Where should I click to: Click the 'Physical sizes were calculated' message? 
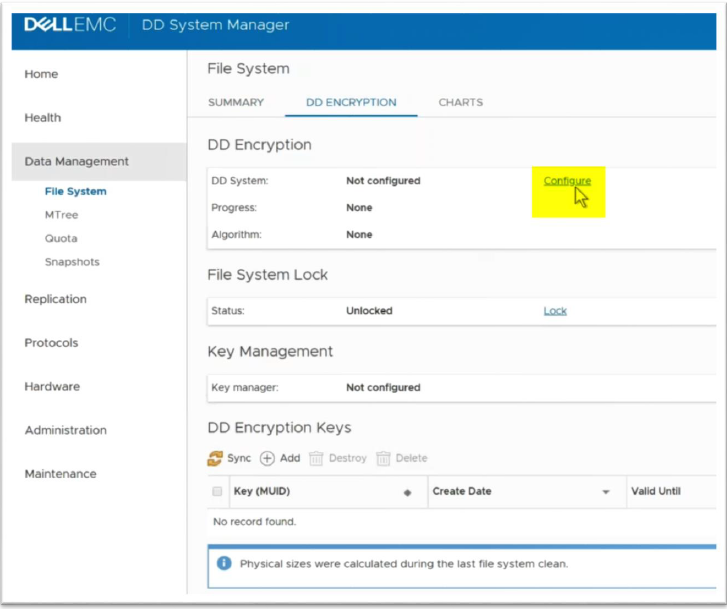click(403, 564)
